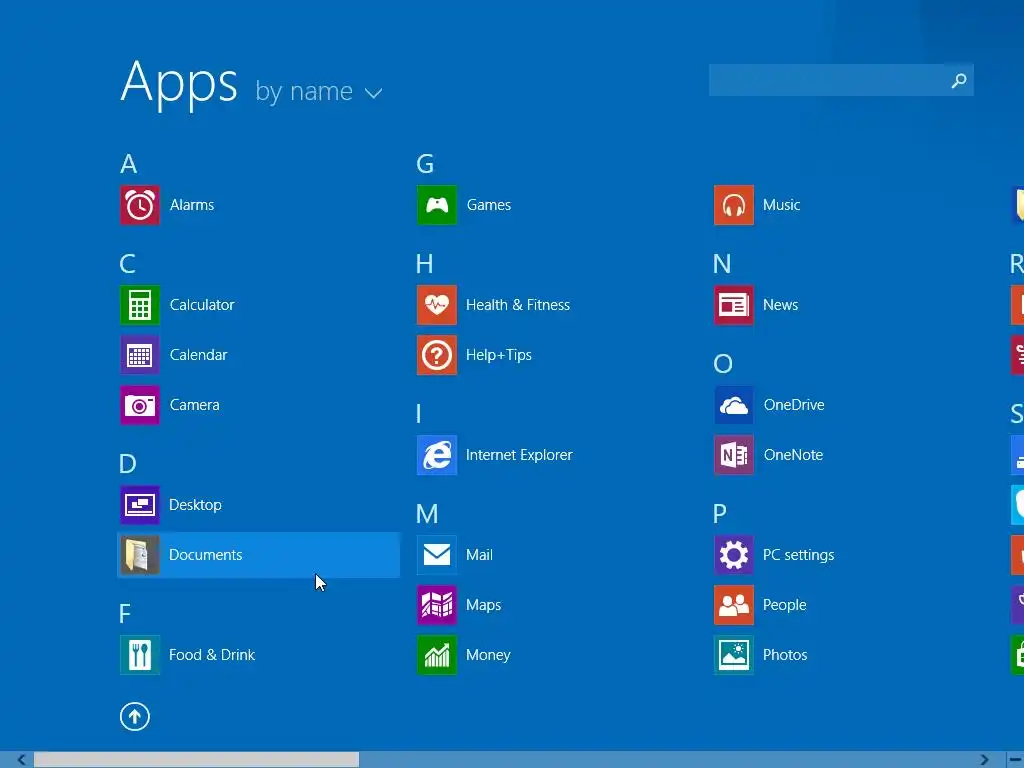The height and width of the screenshot is (768, 1024).
Task: Open the Help+Tips icon
Action: (x=437, y=355)
